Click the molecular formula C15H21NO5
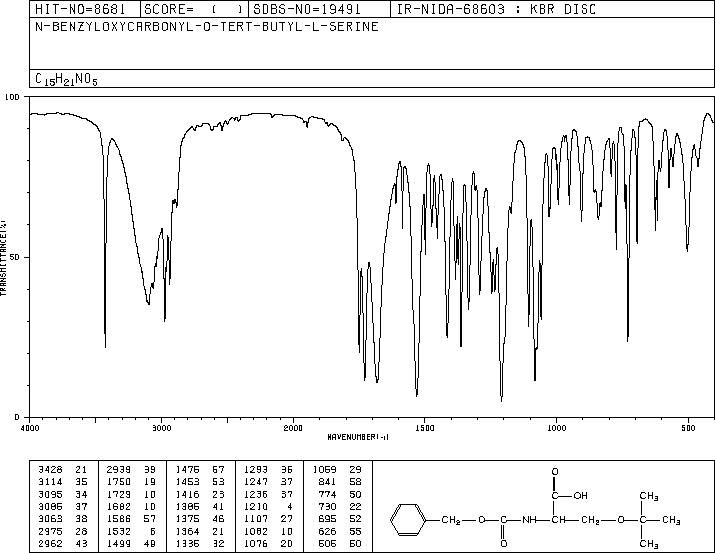Image resolution: width=715 pixels, height=553 pixels. click(x=66, y=79)
